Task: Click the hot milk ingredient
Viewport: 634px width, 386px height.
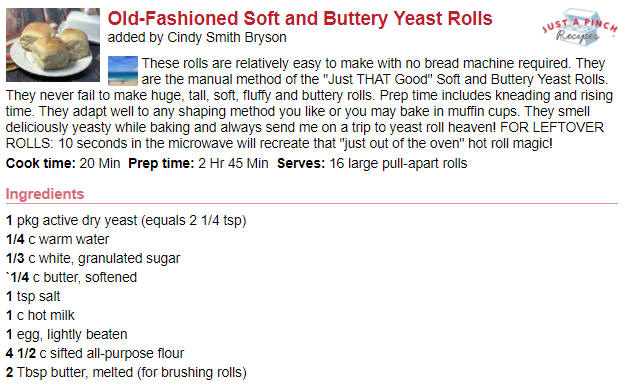Action: [x=40, y=315]
